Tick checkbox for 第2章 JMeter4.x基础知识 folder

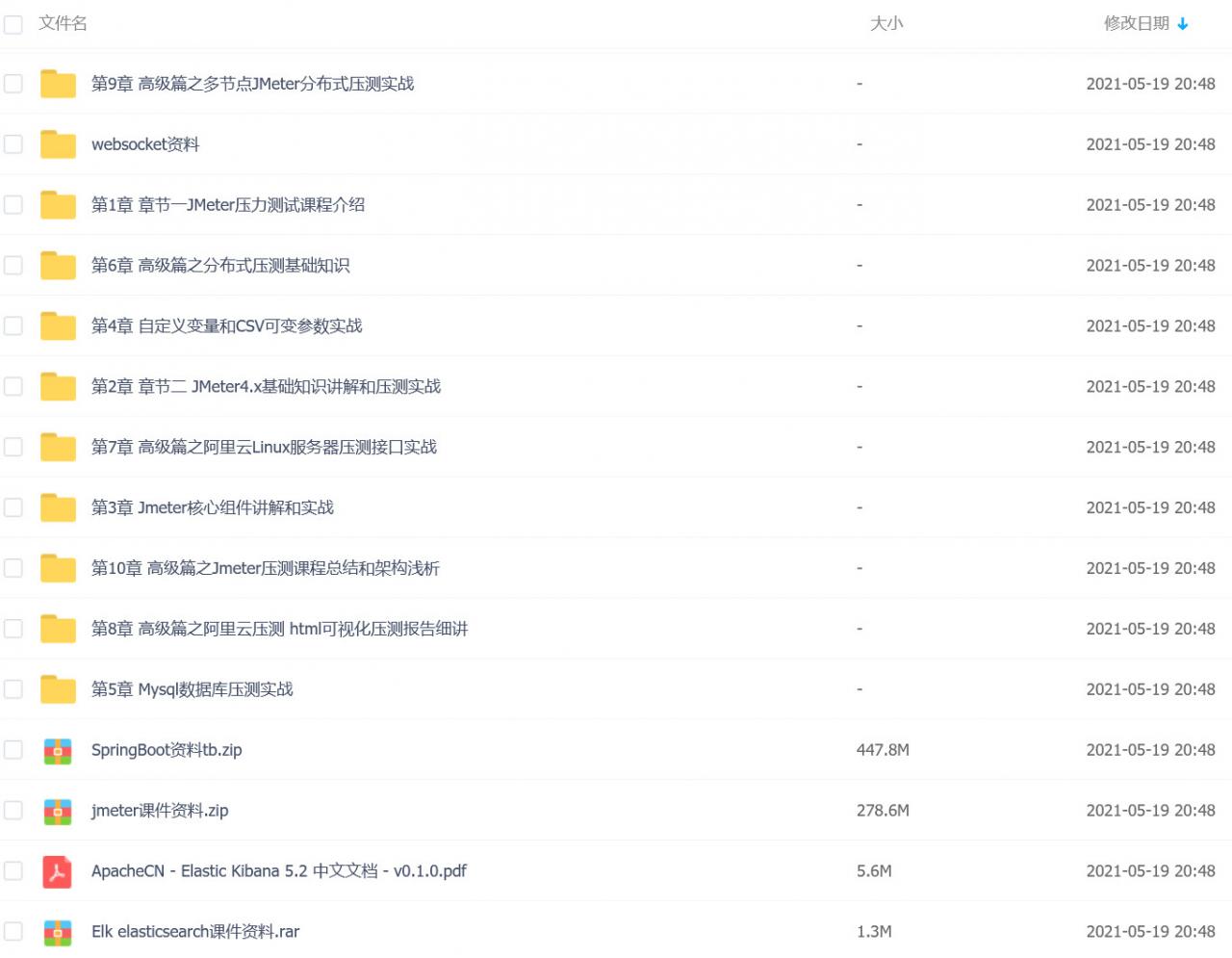click(x=13, y=387)
